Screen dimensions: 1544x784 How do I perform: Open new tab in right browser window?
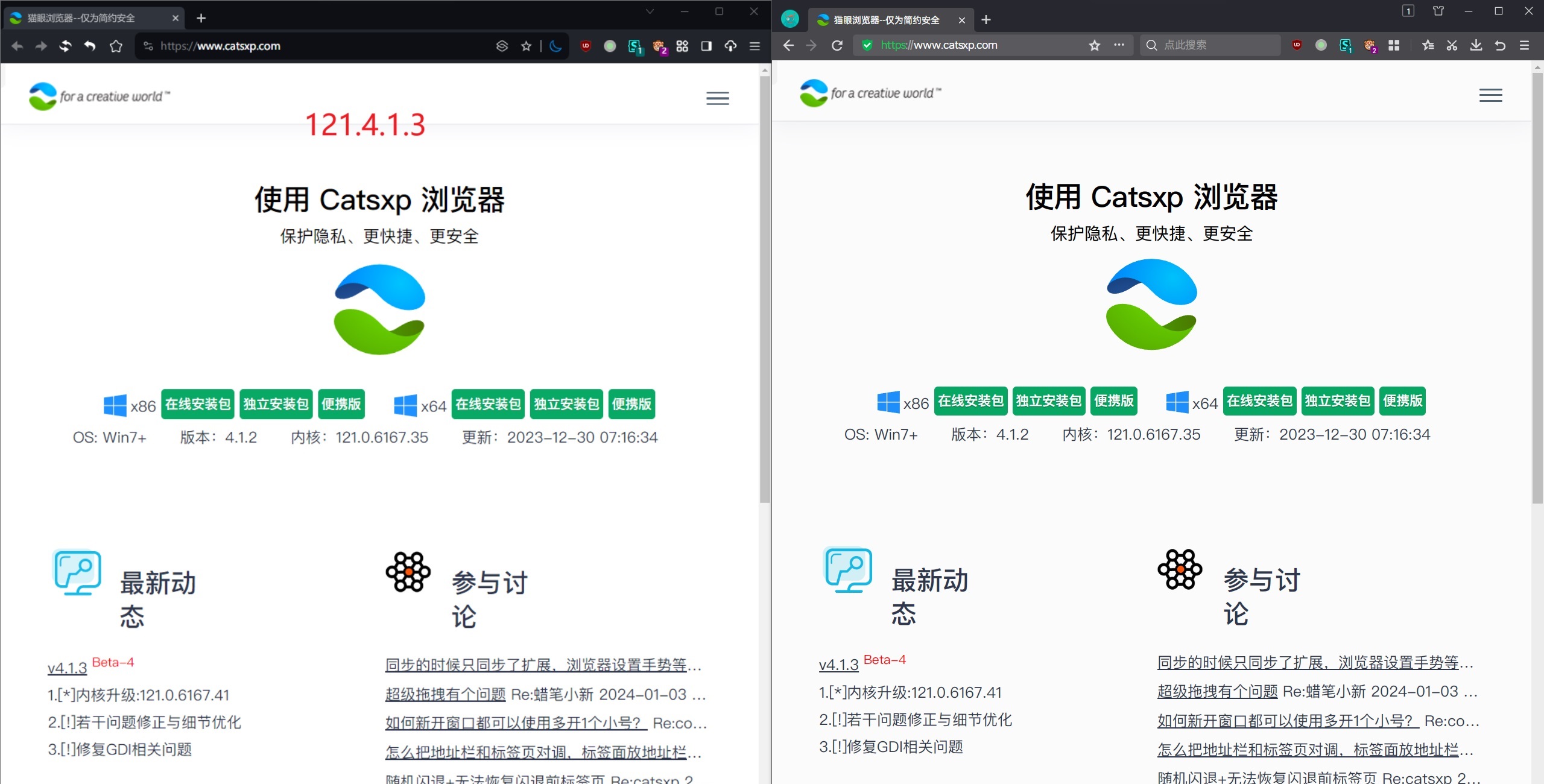[x=986, y=20]
